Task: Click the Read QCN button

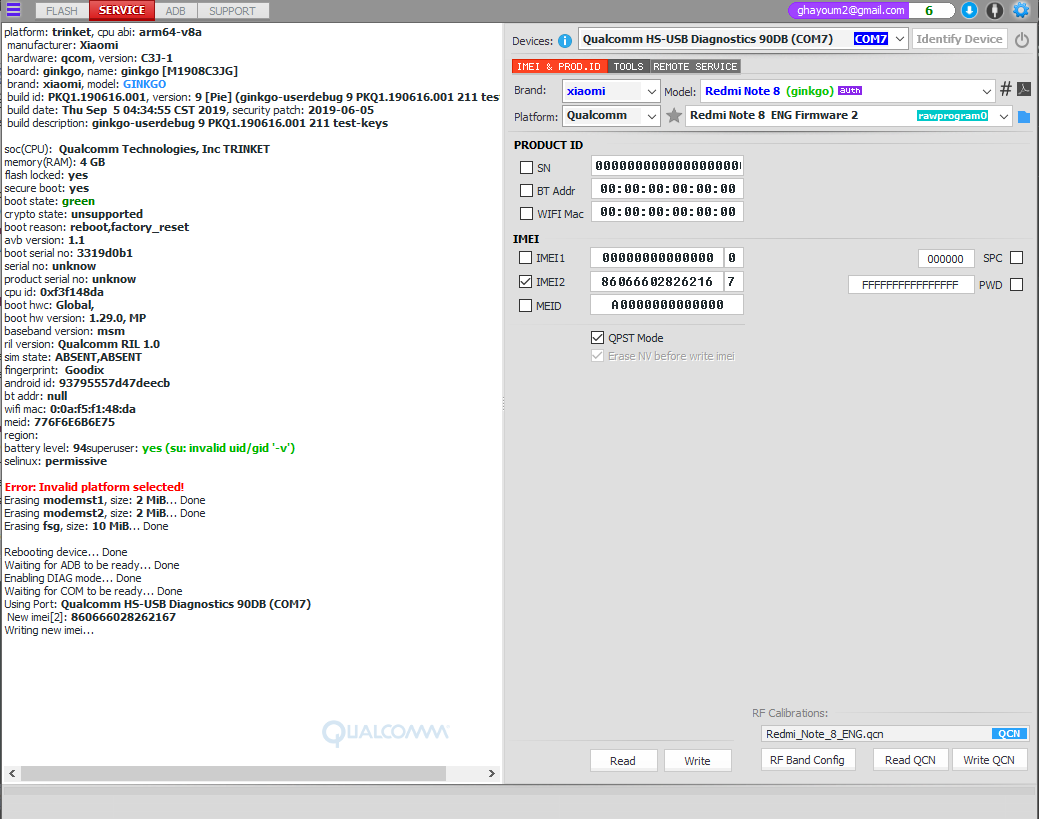Action: (910, 760)
